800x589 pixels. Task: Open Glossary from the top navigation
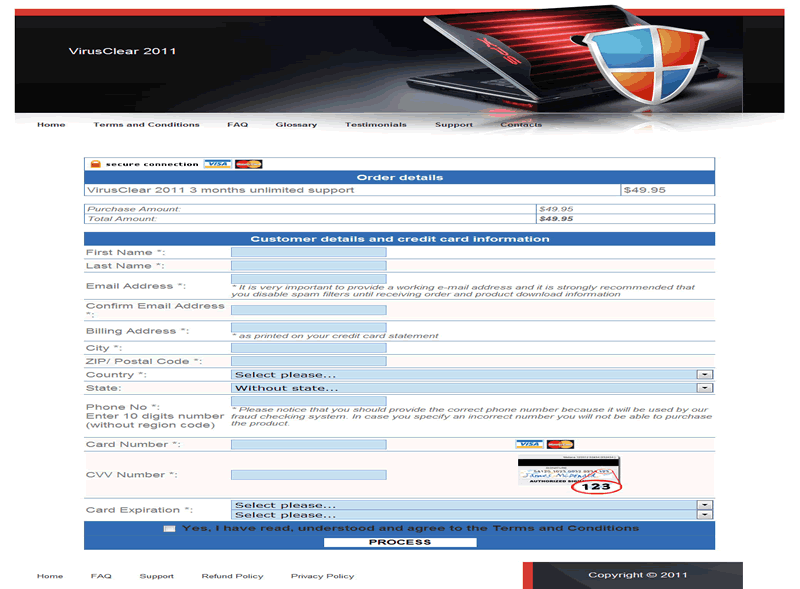pos(296,125)
